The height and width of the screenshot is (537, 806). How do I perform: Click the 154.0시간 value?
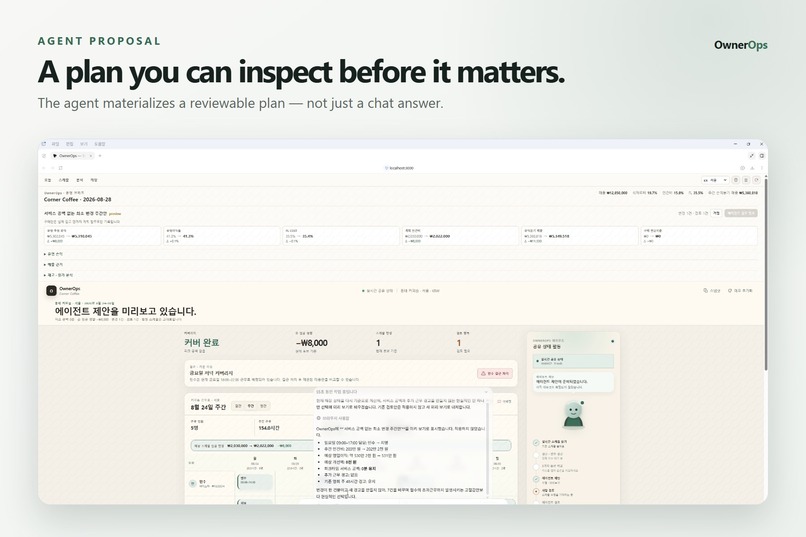coord(269,428)
